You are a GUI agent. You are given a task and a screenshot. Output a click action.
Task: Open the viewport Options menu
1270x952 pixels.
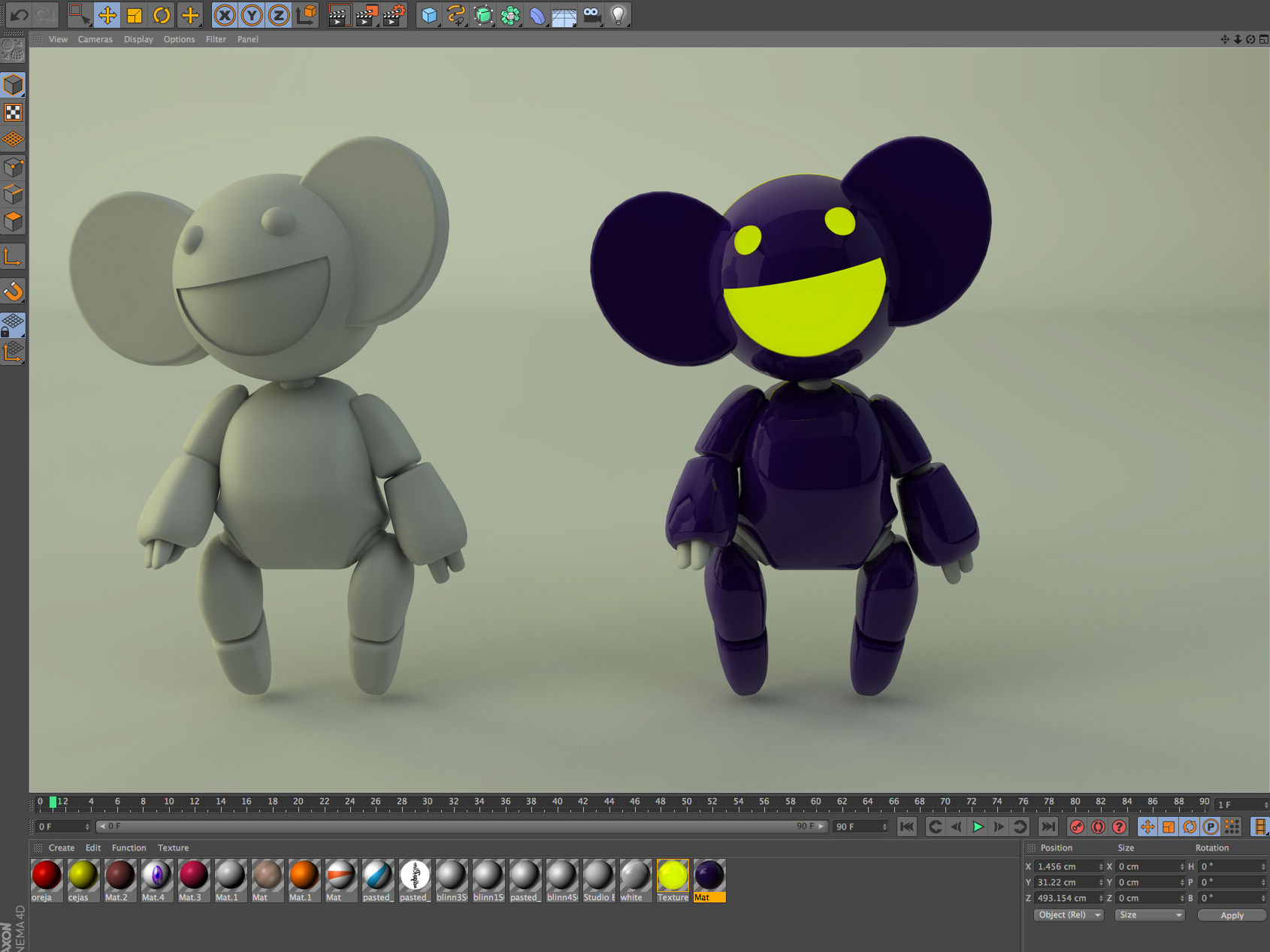coord(179,39)
